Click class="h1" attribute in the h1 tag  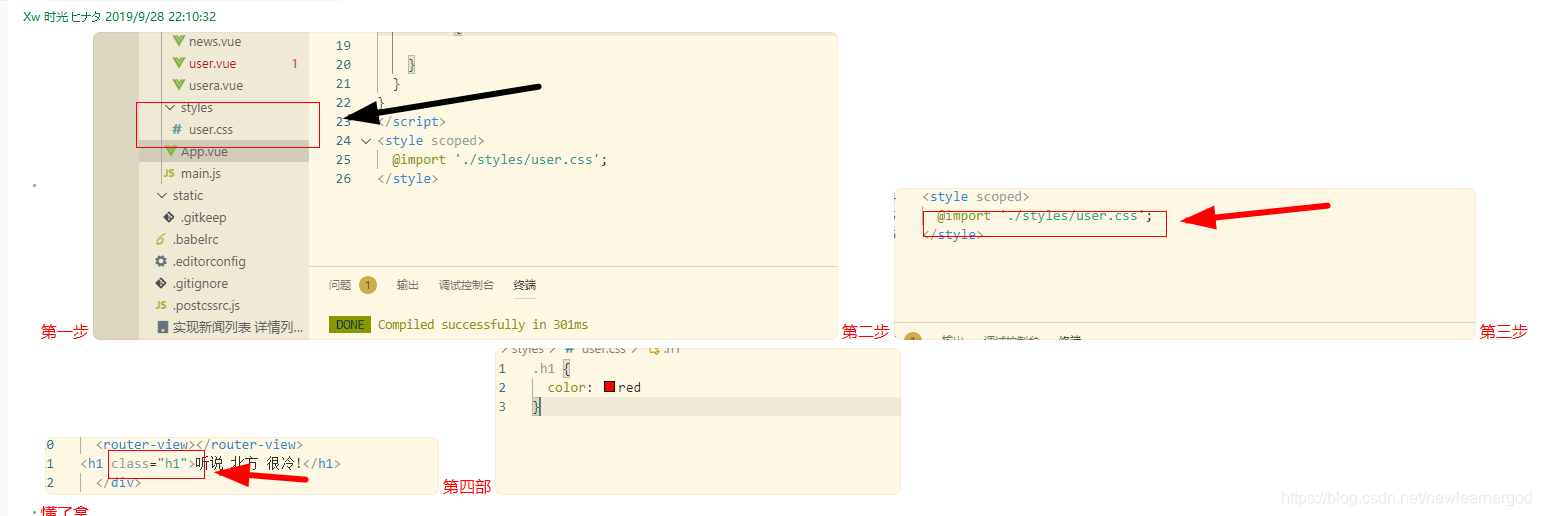pos(150,464)
